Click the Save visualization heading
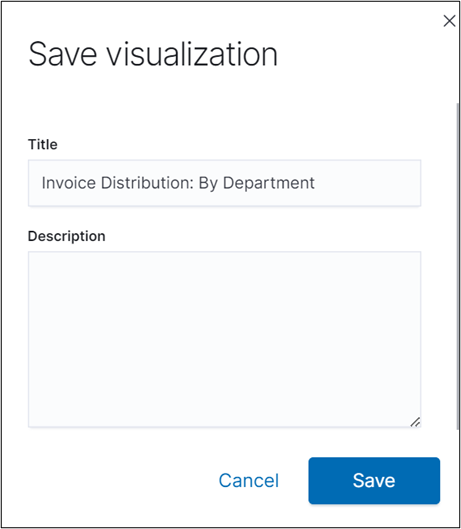This screenshot has height=529, width=461. coord(153,54)
